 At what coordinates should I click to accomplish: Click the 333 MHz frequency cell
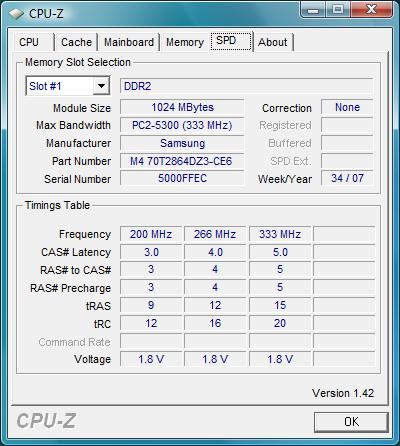(x=280, y=234)
